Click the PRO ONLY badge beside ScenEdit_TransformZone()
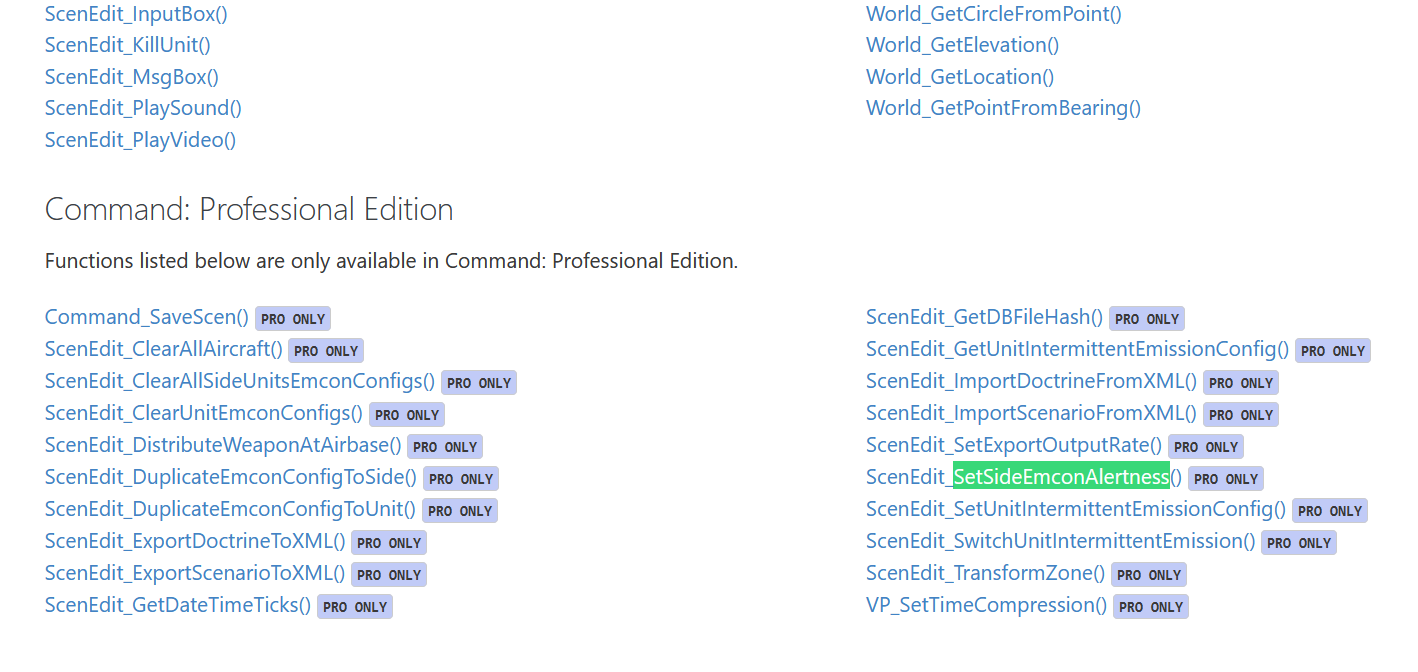Viewport: 1418px width, 672px height. click(1149, 575)
